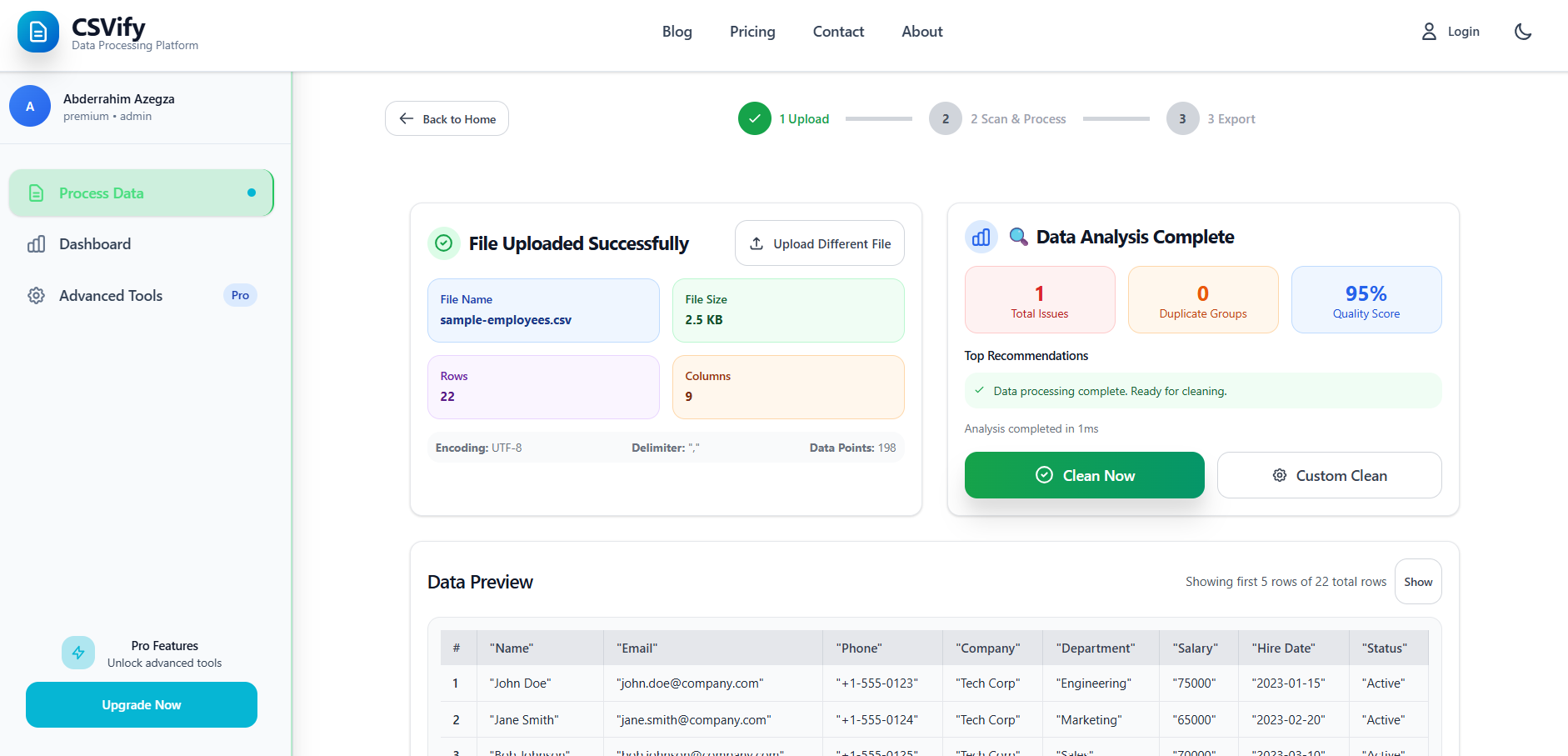Screen dimensions: 1568x756
Task: Click the magnifying glass analysis icon
Action: [x=1018, y=237]
